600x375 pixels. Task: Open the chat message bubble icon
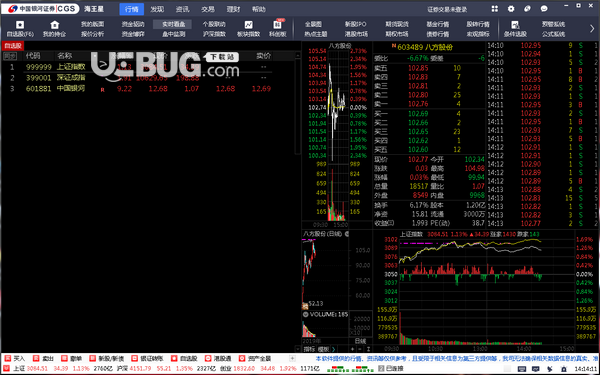(544, 9)
